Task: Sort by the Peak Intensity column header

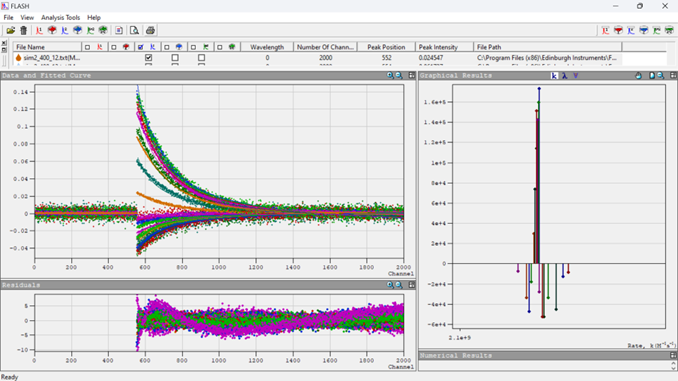Action: (x=444, y=47)
